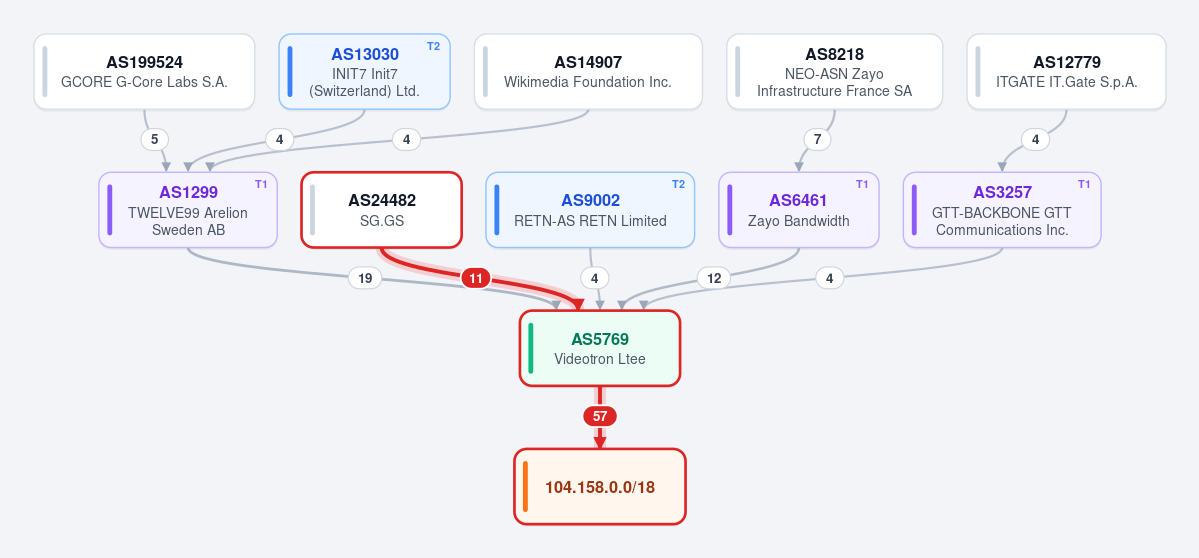
Task: Select the edge count badge 19
Action: (x=365, y=278)
